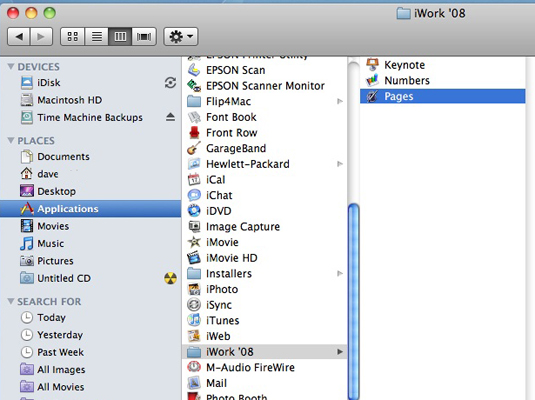The height and width of the screenshot is (400, 535).
Task: Switch to icon view
Action: [x=72, y=36]
